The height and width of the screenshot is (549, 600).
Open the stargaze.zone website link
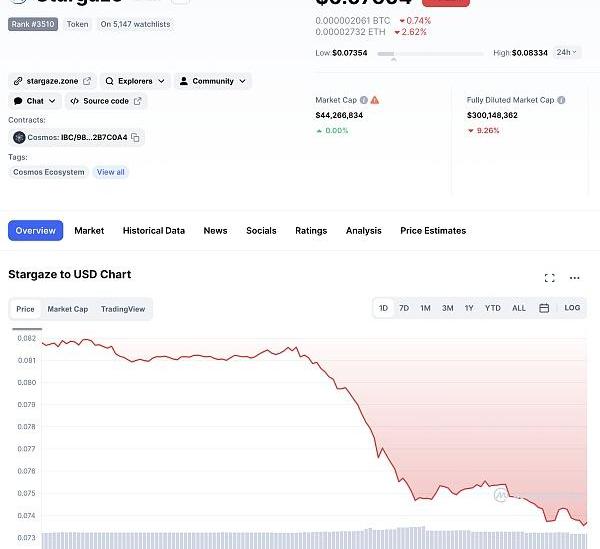(52, 81)
